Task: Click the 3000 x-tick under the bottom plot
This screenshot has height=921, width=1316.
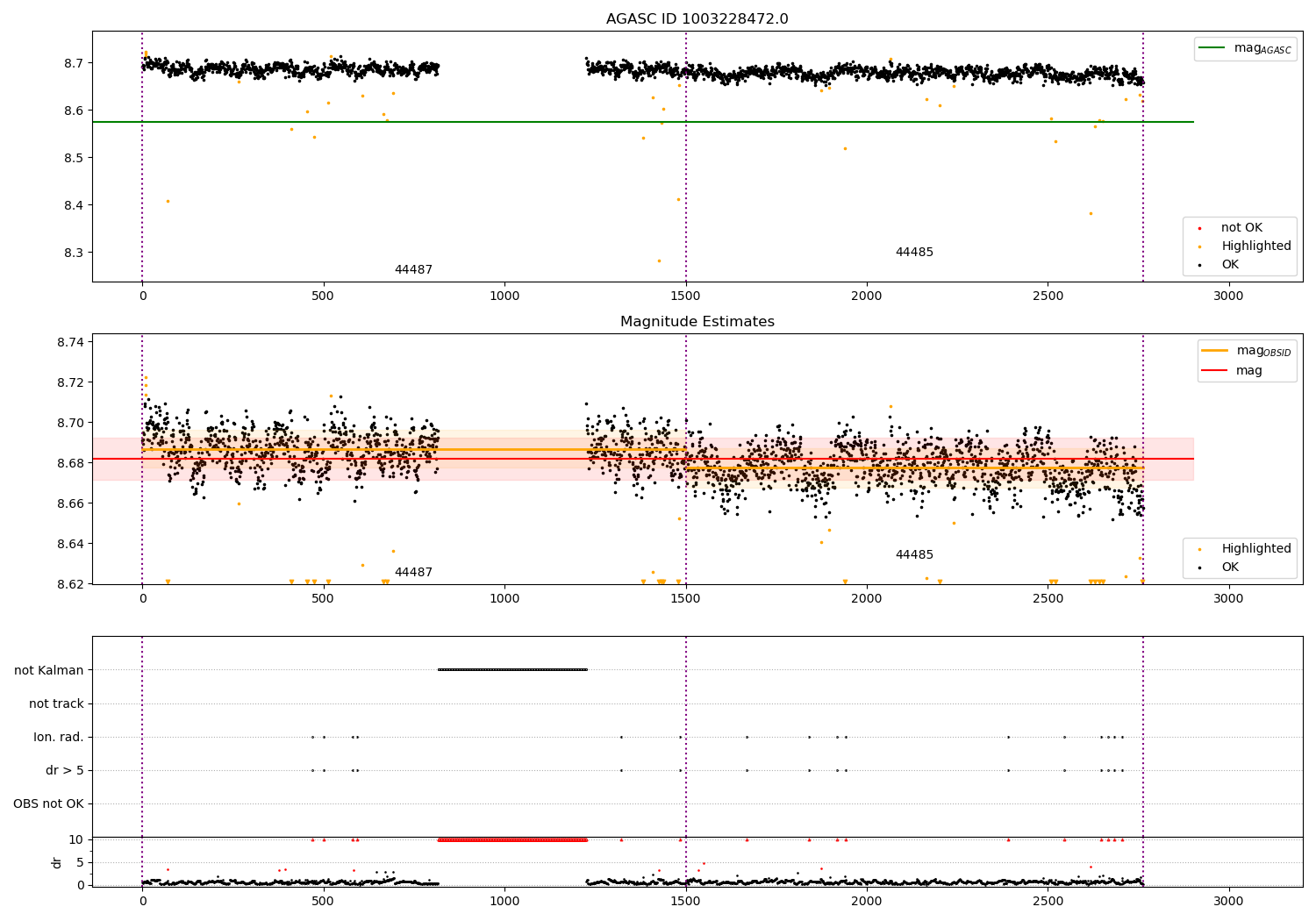Action: (1228, 902)
